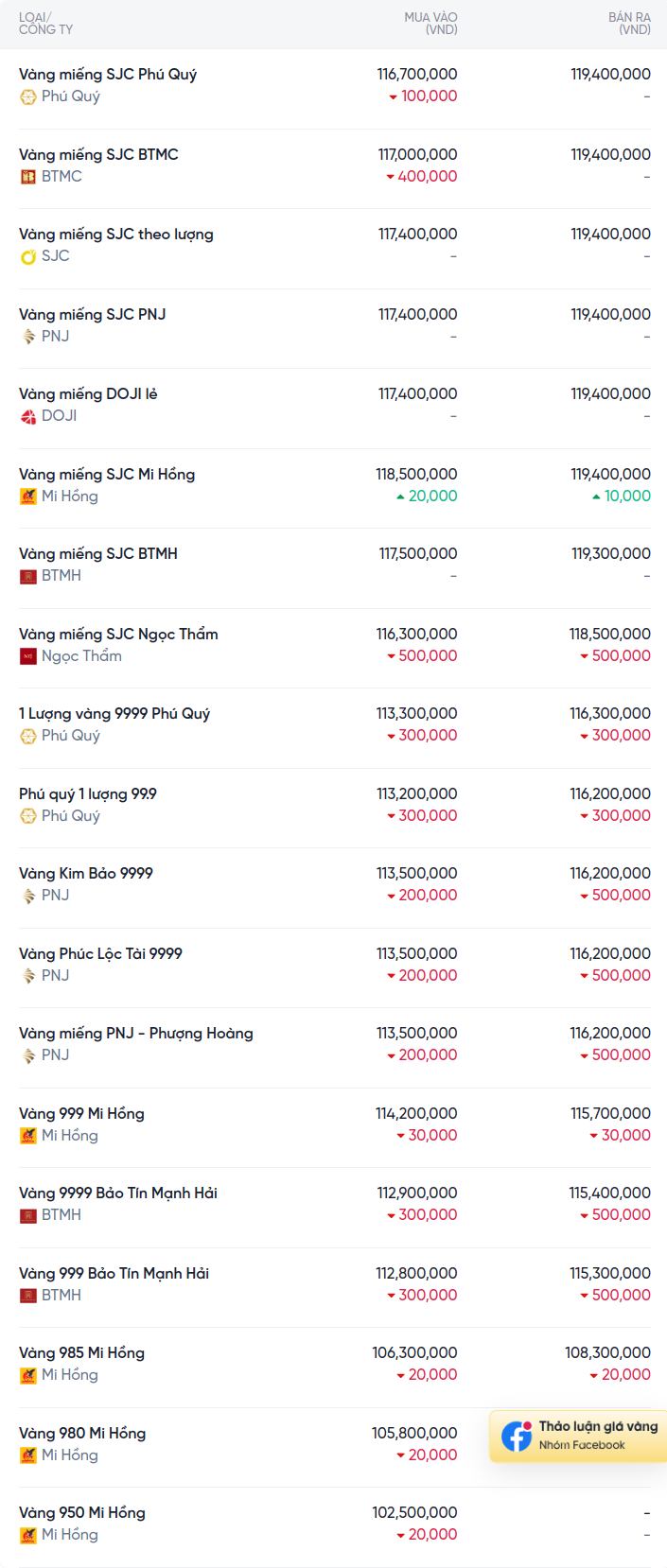Open Vàng miếng SJC theo lượng entry
The image size is (667, 1568).
(x=116, y=235)
